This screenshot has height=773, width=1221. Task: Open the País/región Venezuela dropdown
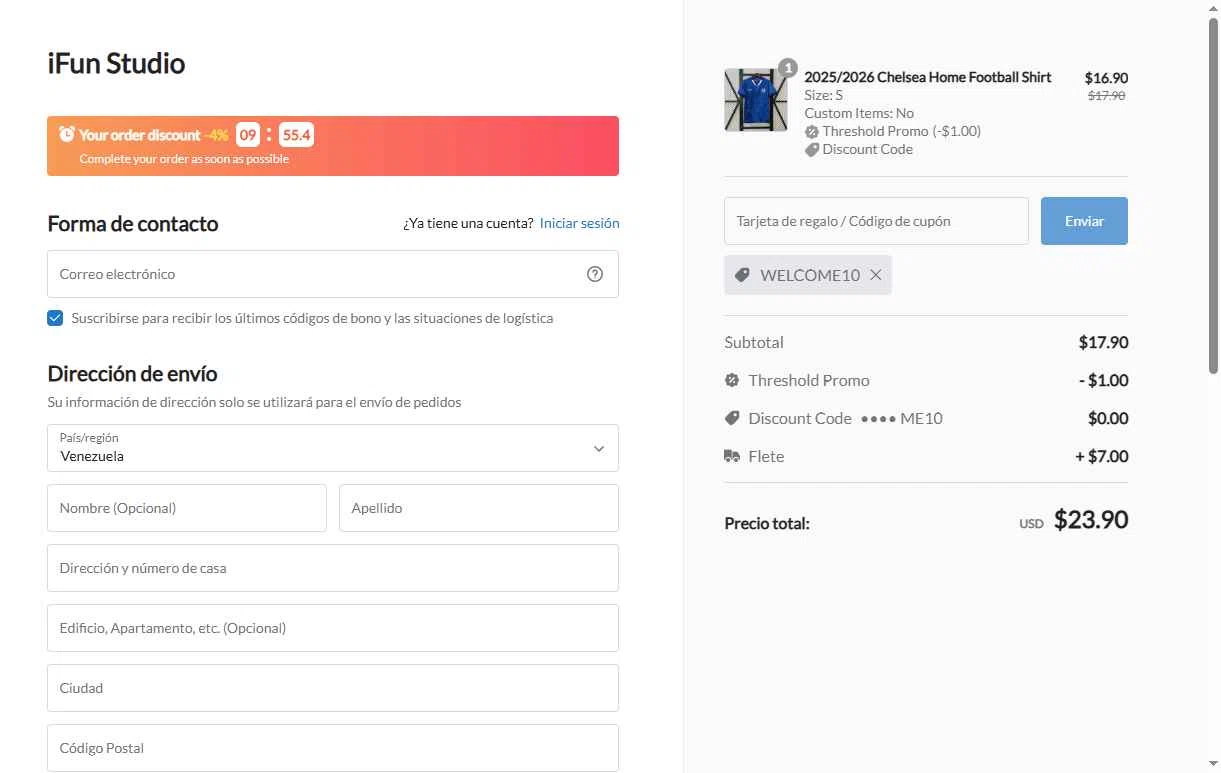pyautogui.click(x=333, y=448)
